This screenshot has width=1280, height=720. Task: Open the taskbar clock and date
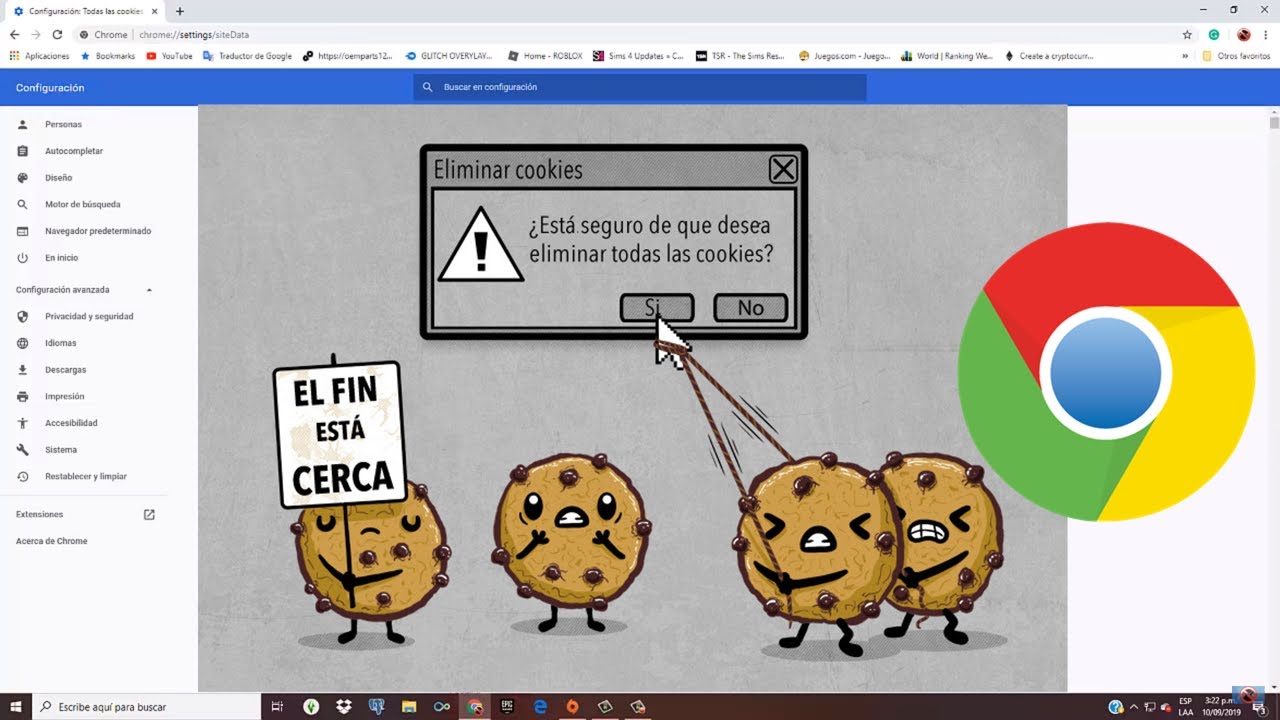coord(1223,707)
